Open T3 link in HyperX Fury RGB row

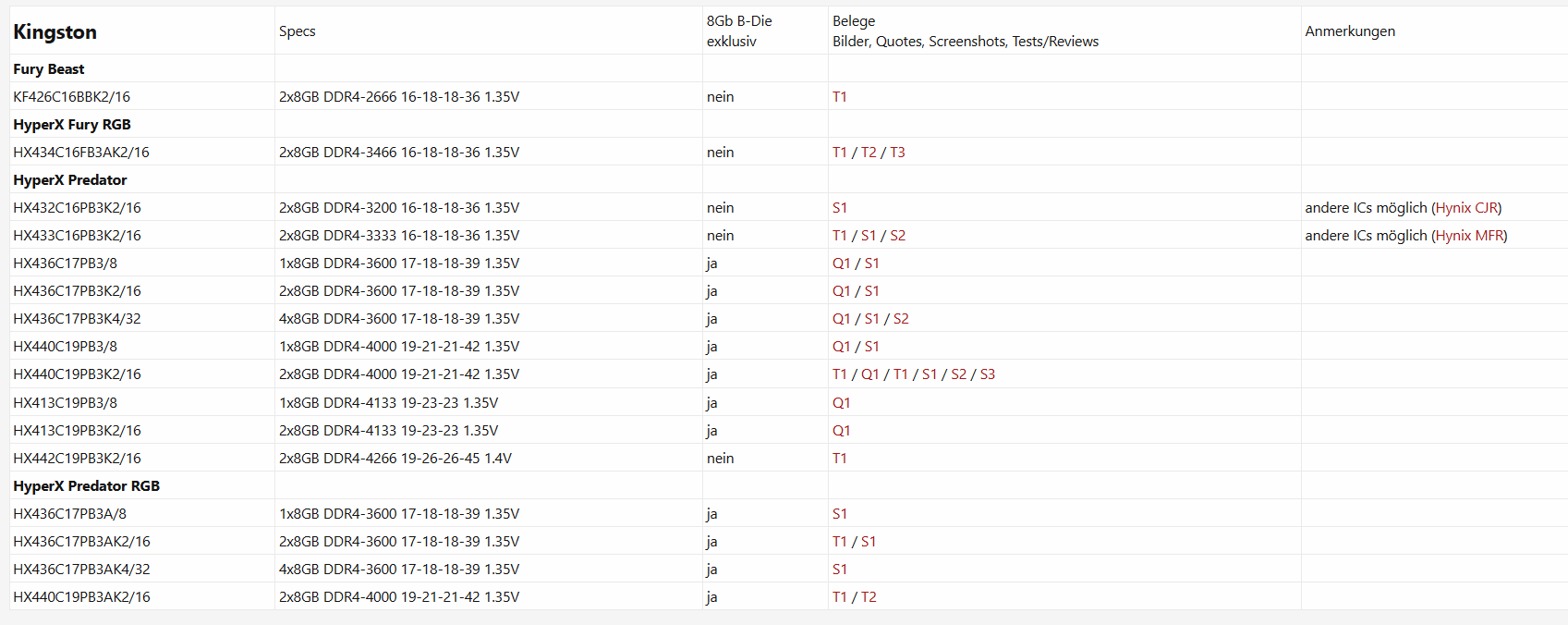897,153
